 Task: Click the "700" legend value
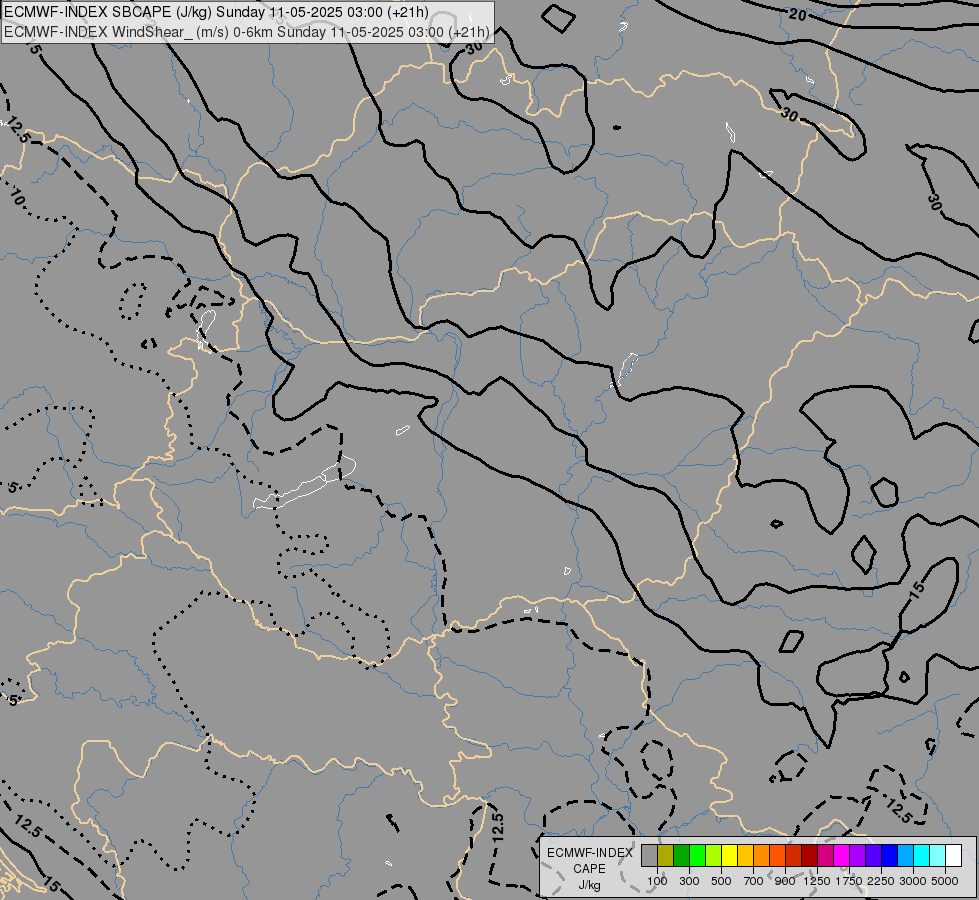pyautogui.click(x=754, y=881)
